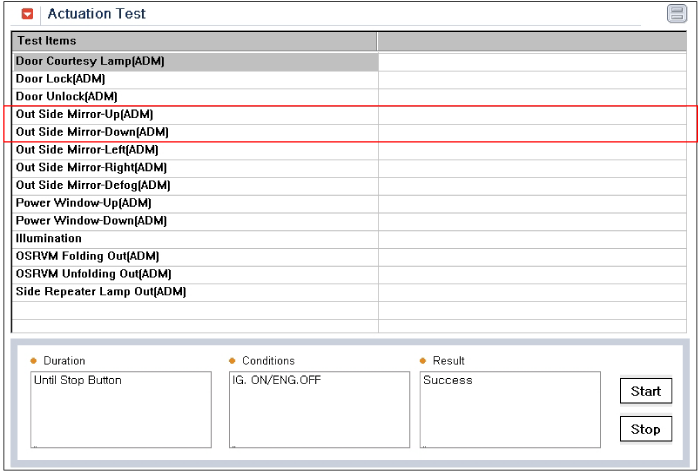Select OSRVM Folding Out(ADM) row

click(196, 257)
